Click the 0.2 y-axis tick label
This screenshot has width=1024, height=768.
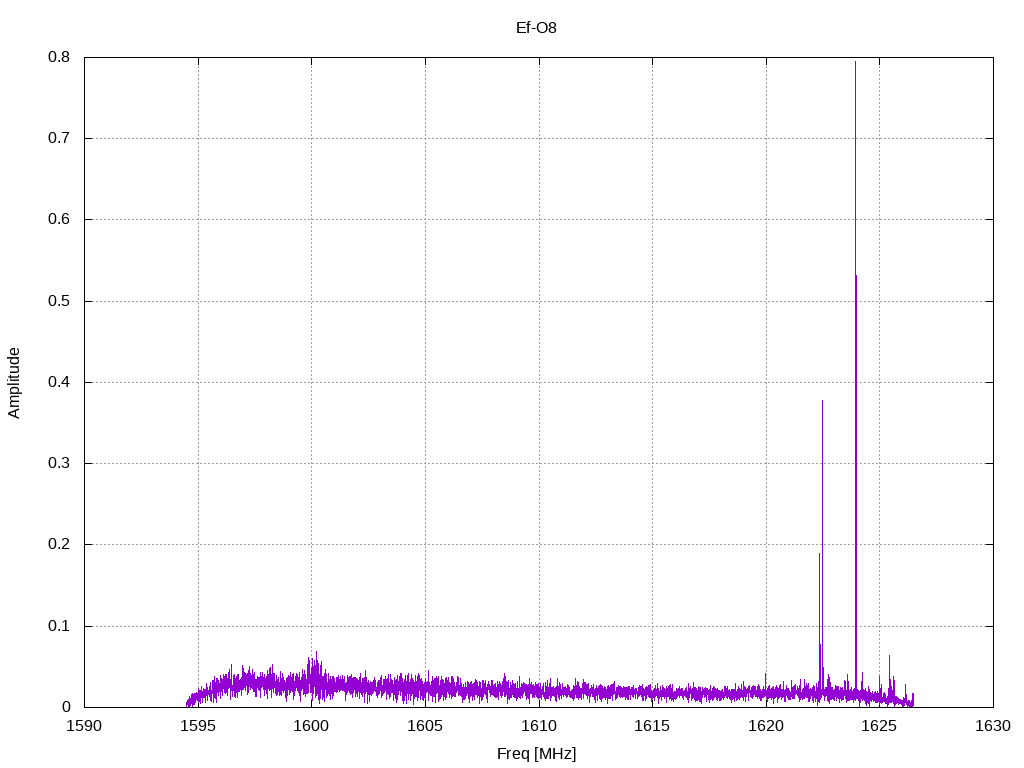[x=59, y=544]
